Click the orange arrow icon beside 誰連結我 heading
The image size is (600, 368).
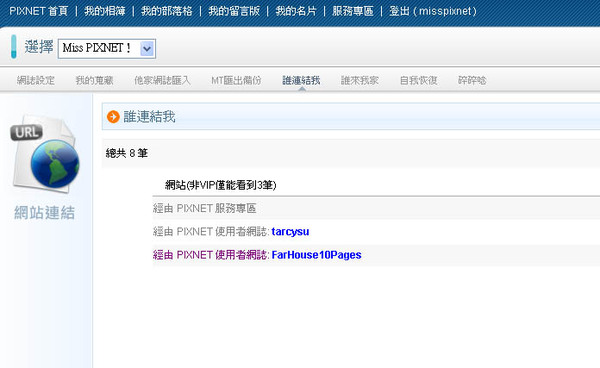click(113, 117)
